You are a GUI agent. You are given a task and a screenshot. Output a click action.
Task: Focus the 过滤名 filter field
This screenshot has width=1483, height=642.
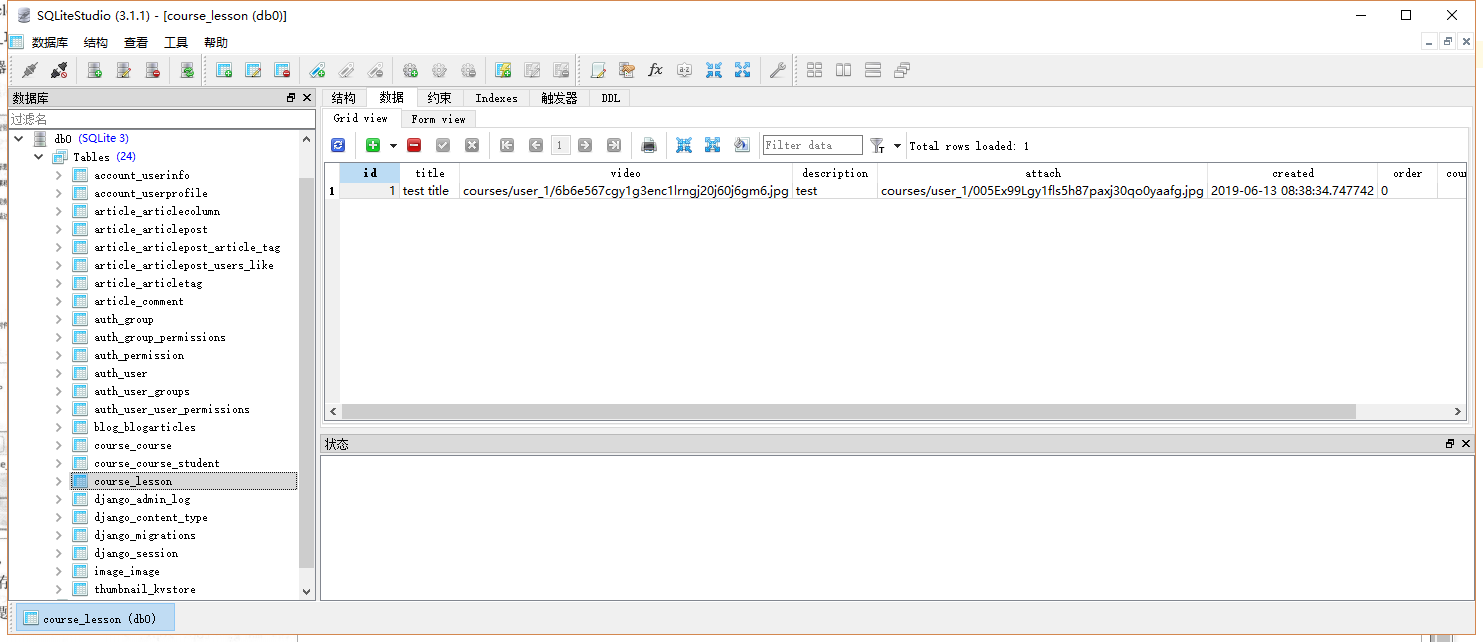(x=162, y=119)
